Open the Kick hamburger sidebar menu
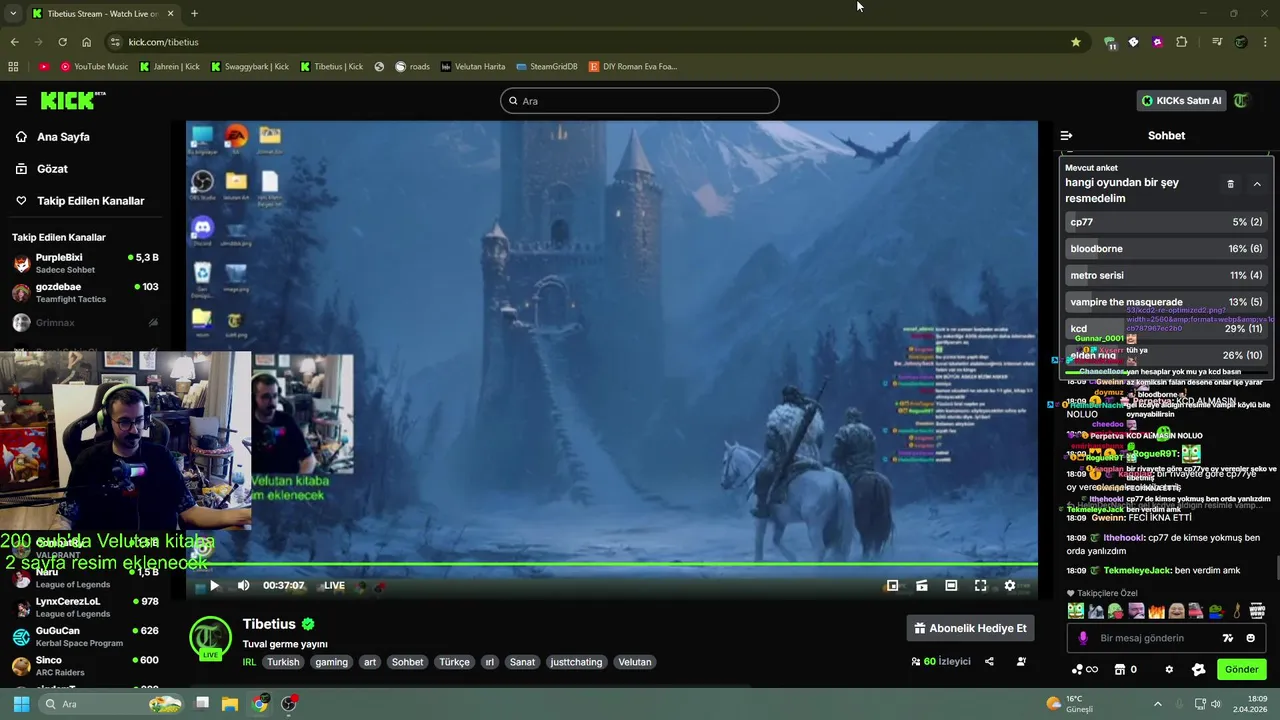 tap(21, 101)
